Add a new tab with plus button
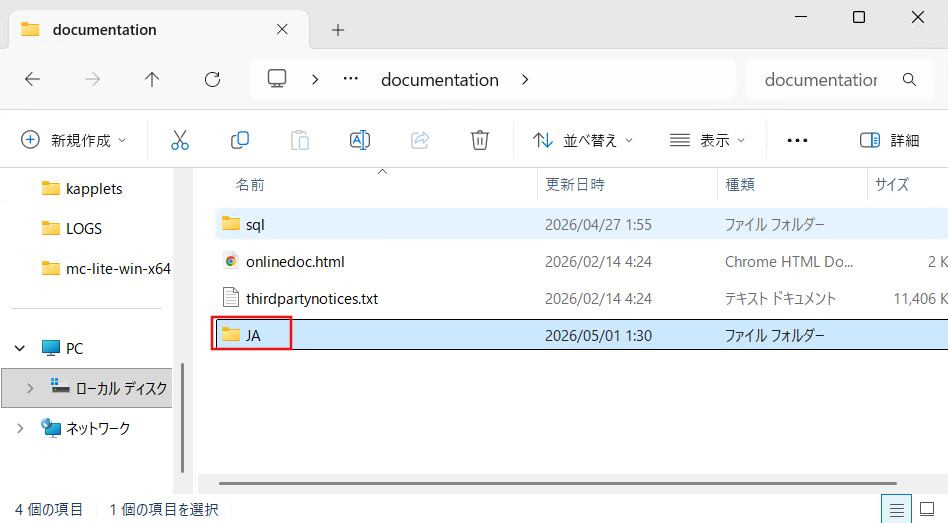The image size is (948, 523). [338, 30]
